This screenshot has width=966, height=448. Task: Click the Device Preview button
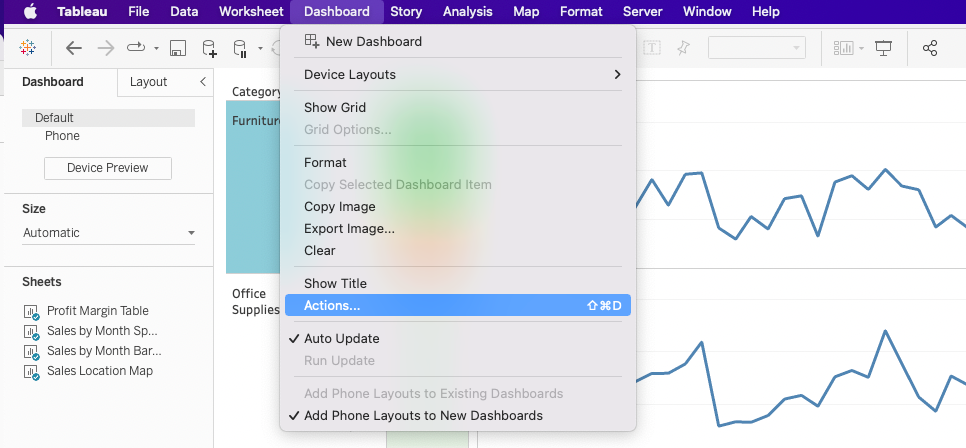(x=107, y=168)
